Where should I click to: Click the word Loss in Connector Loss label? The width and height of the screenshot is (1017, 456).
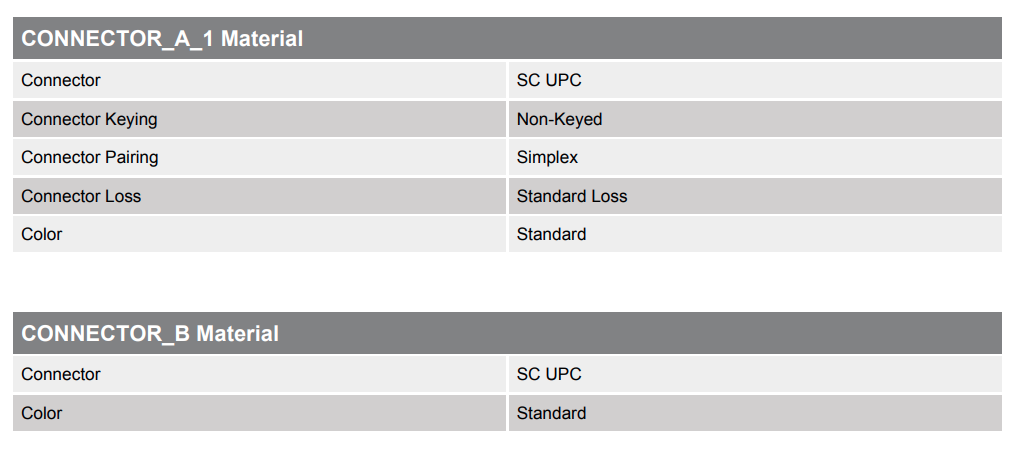pyautogui.click(x=123, y=196)
